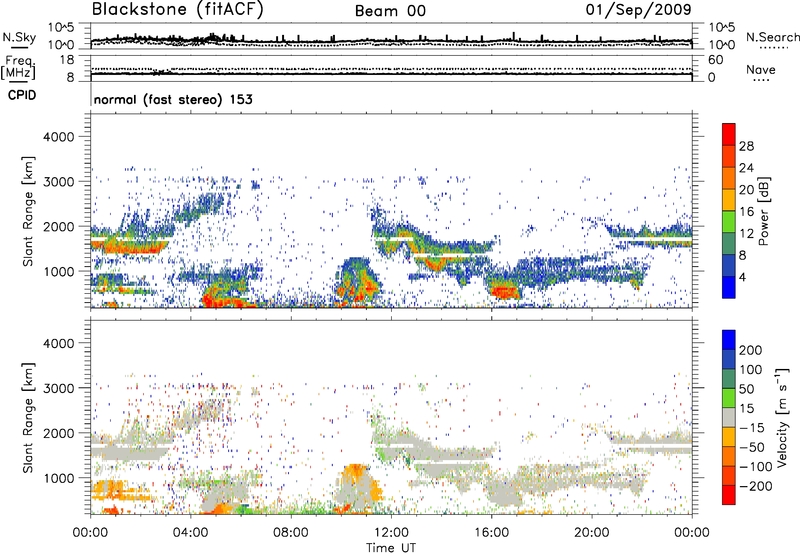Click the left '10^5' noise axis tick
Screen dimensions: 800x554
click(61, 27)
